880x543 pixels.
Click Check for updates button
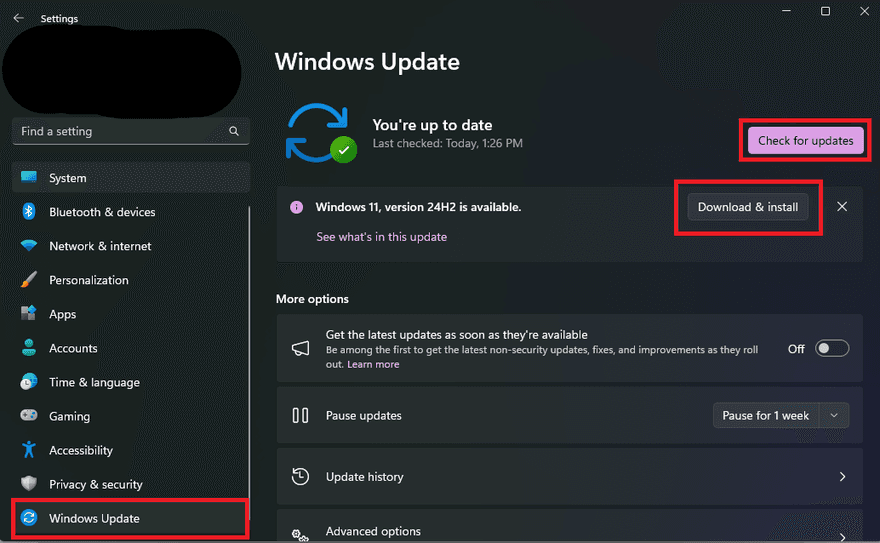click(805, 140)
